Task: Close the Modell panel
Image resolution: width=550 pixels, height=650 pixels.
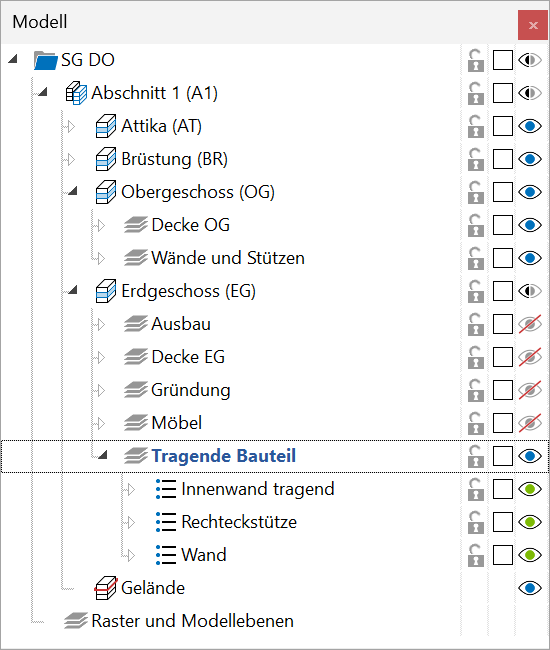Action: tap(533, 25)
